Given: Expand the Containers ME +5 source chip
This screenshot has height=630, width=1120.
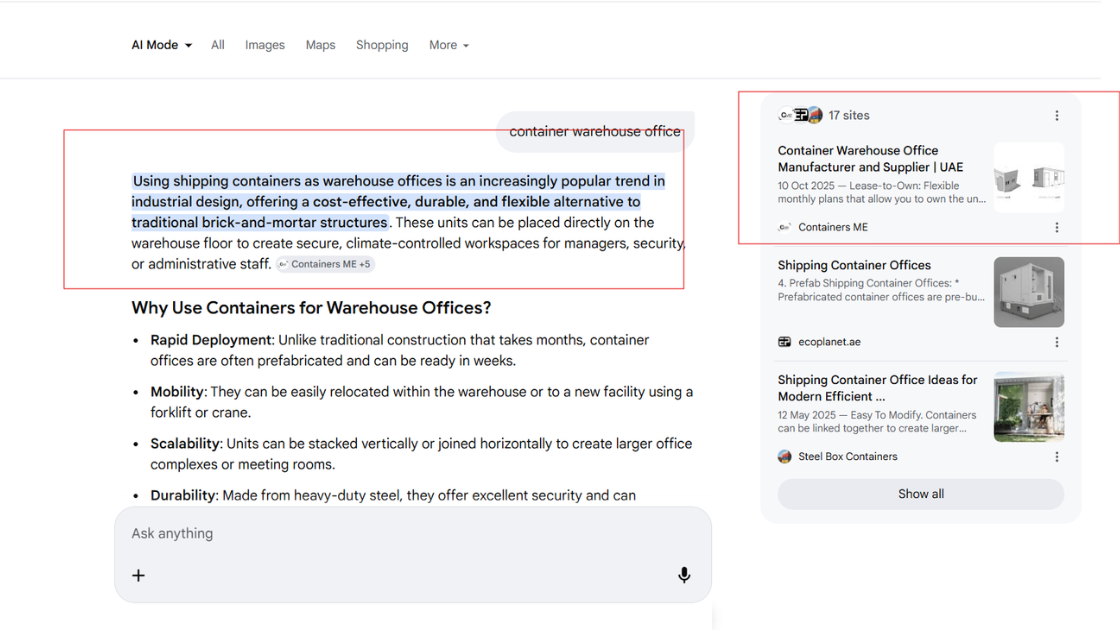Looking at the screenshot, I should coord(325,264).
